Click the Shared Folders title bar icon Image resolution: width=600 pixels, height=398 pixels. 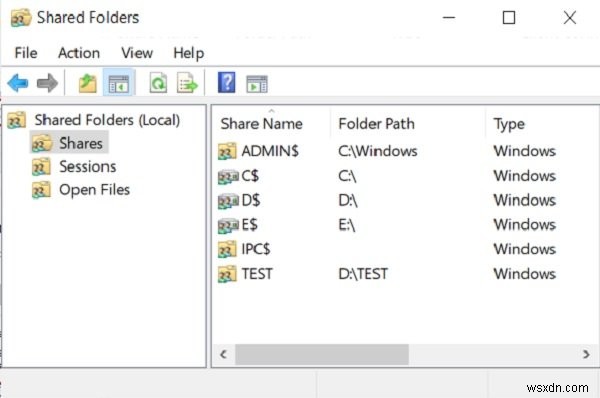[x=21, y=18]
